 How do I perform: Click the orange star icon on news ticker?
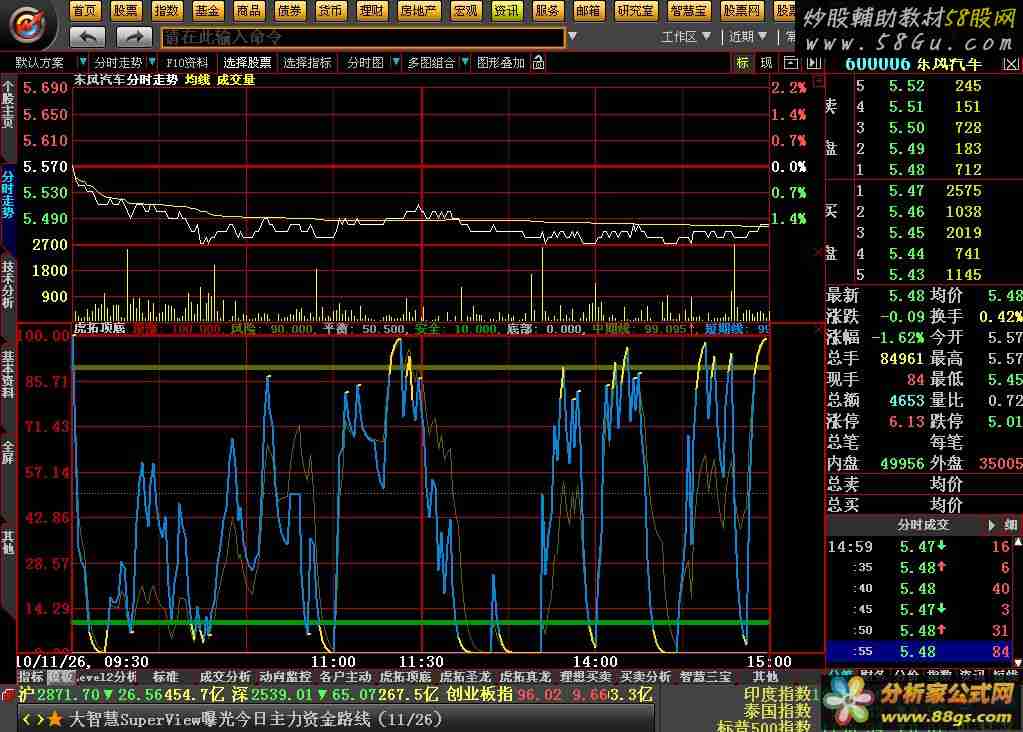click(55, 719)
